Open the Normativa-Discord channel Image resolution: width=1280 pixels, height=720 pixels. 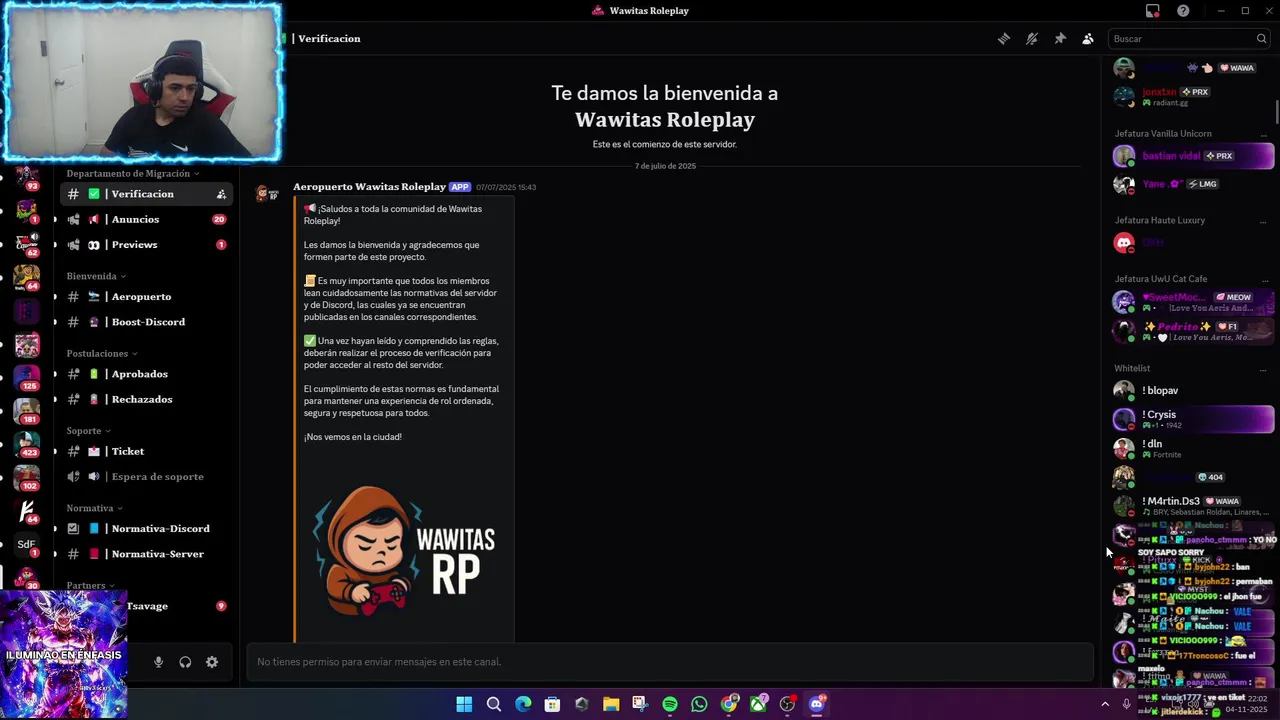[148, 529]
